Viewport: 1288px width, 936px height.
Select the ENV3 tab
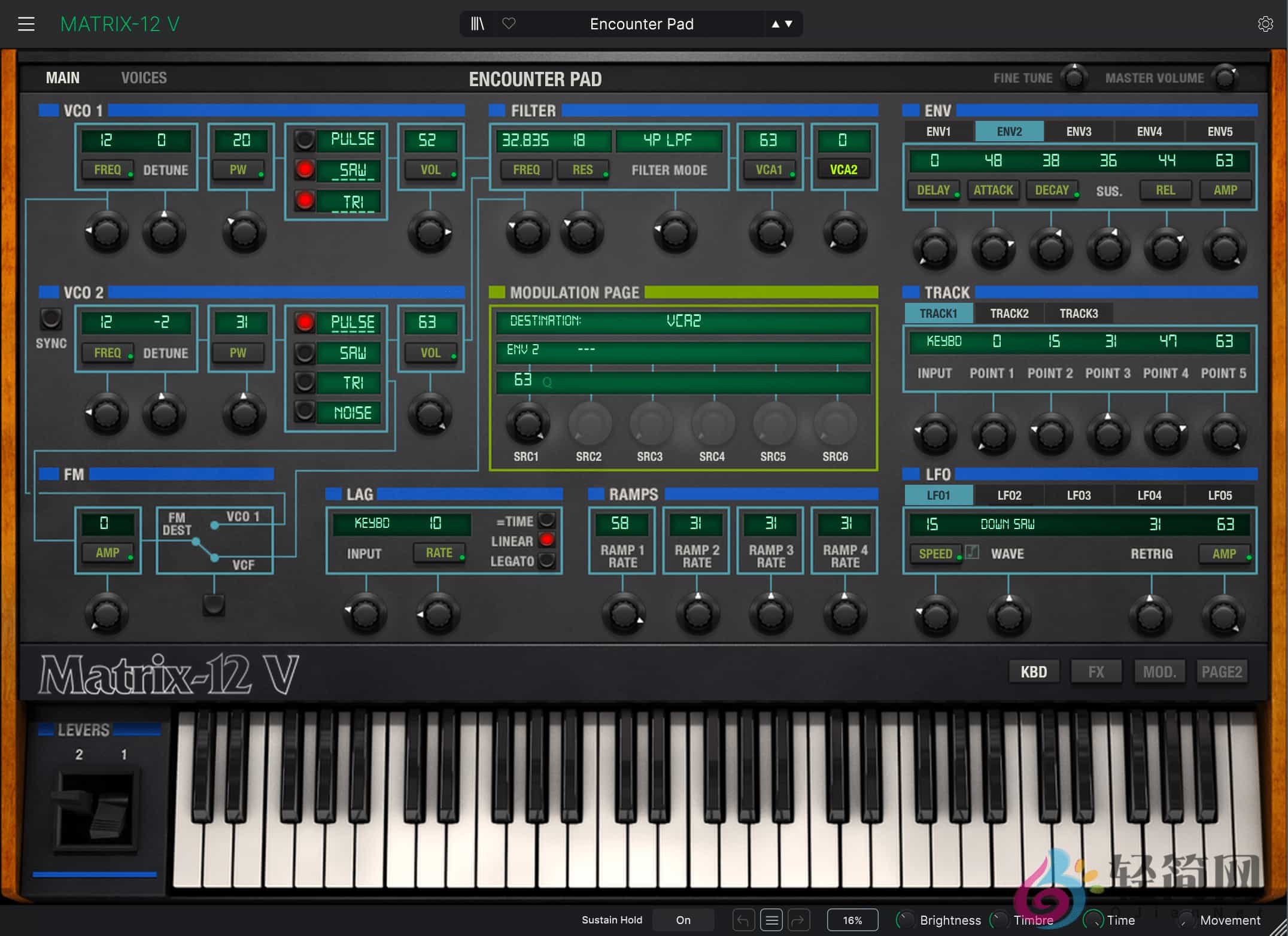click(x=1079, y=131)
